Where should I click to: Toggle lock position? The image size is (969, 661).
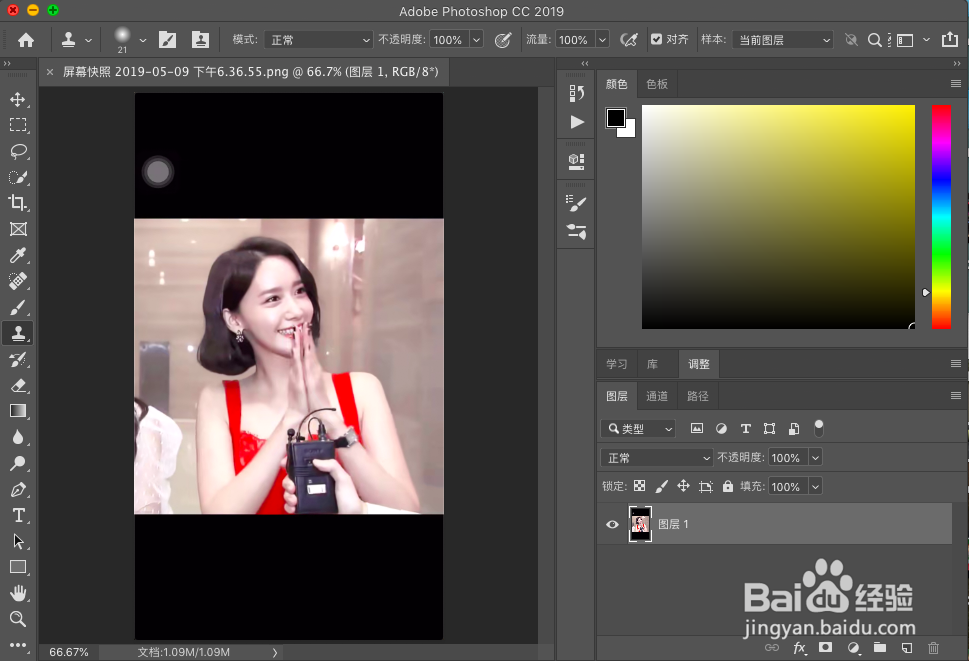tap(683, 486)
